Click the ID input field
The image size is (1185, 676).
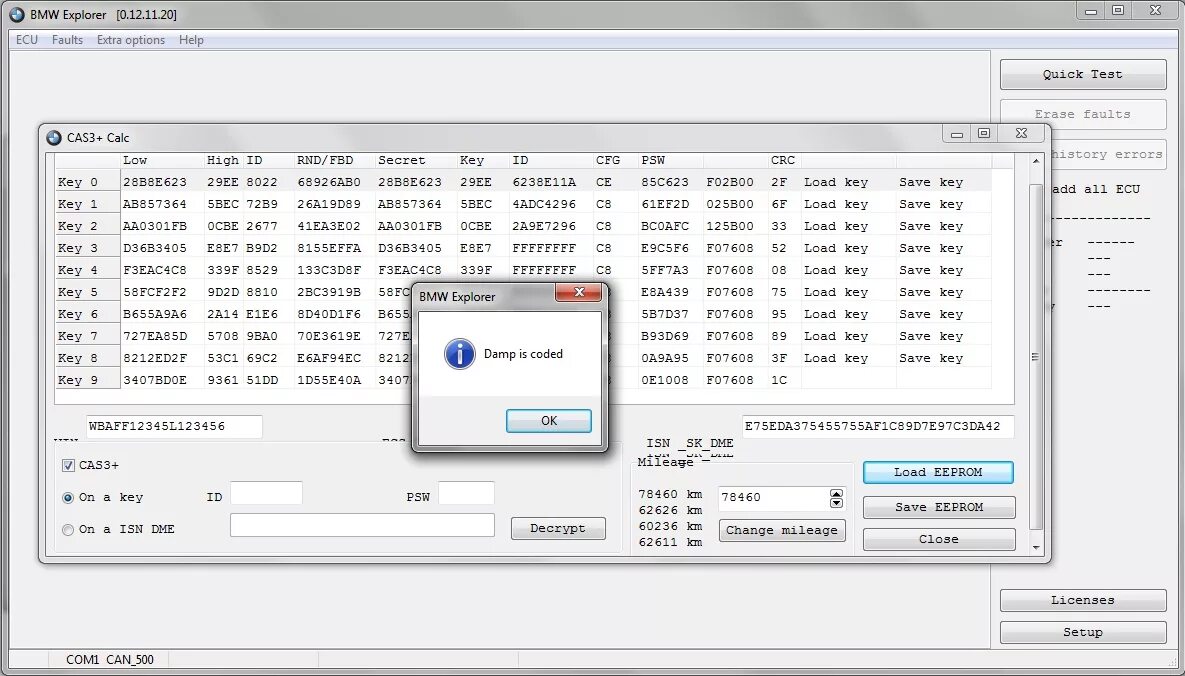click(x=266, y=493)
